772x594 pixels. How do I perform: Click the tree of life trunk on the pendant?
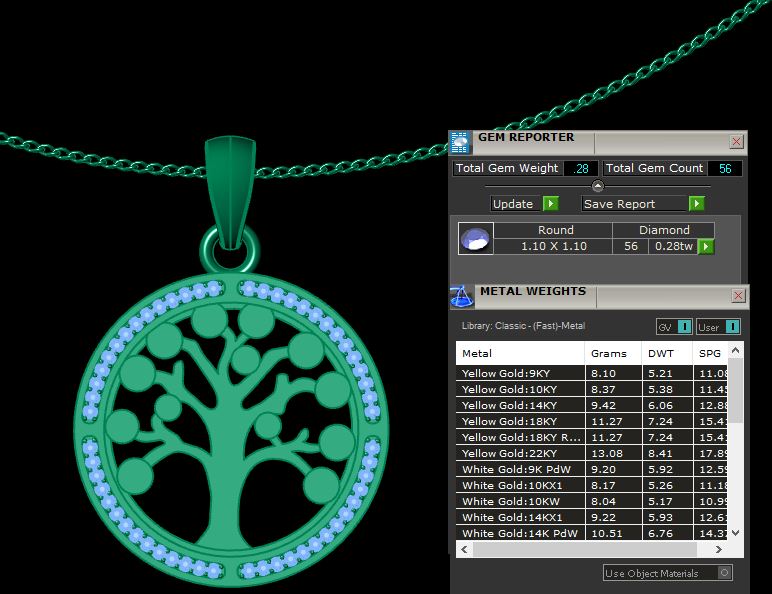pos(227,473)
